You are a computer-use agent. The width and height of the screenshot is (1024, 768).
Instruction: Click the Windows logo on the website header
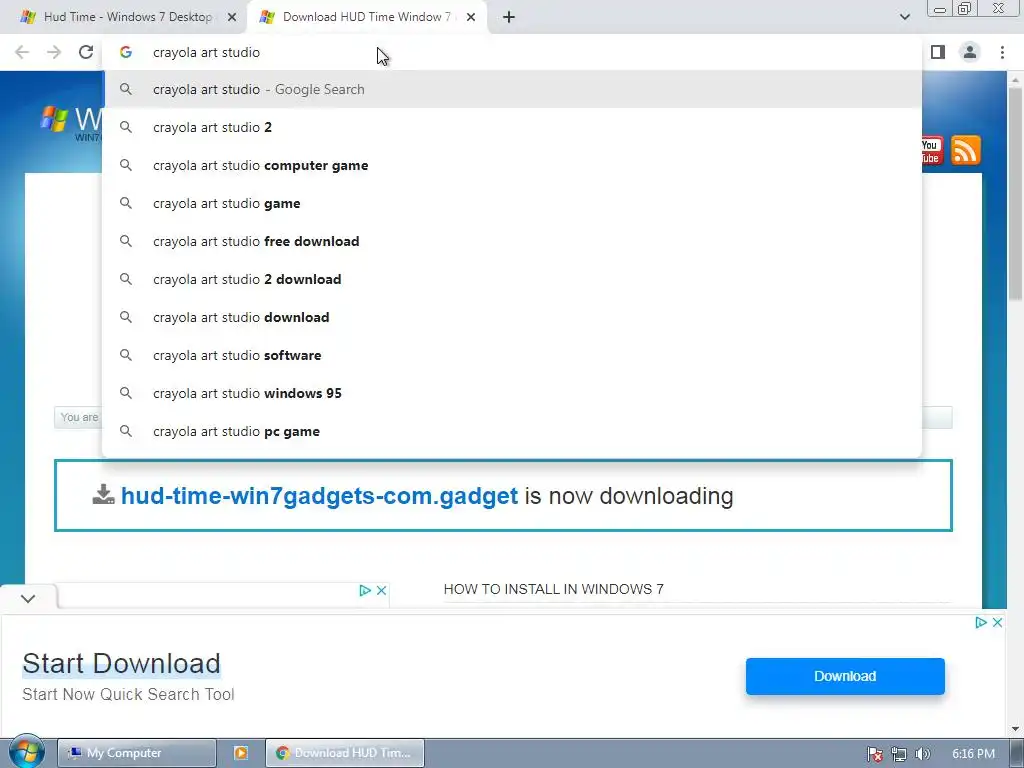(x=55, y=118)
